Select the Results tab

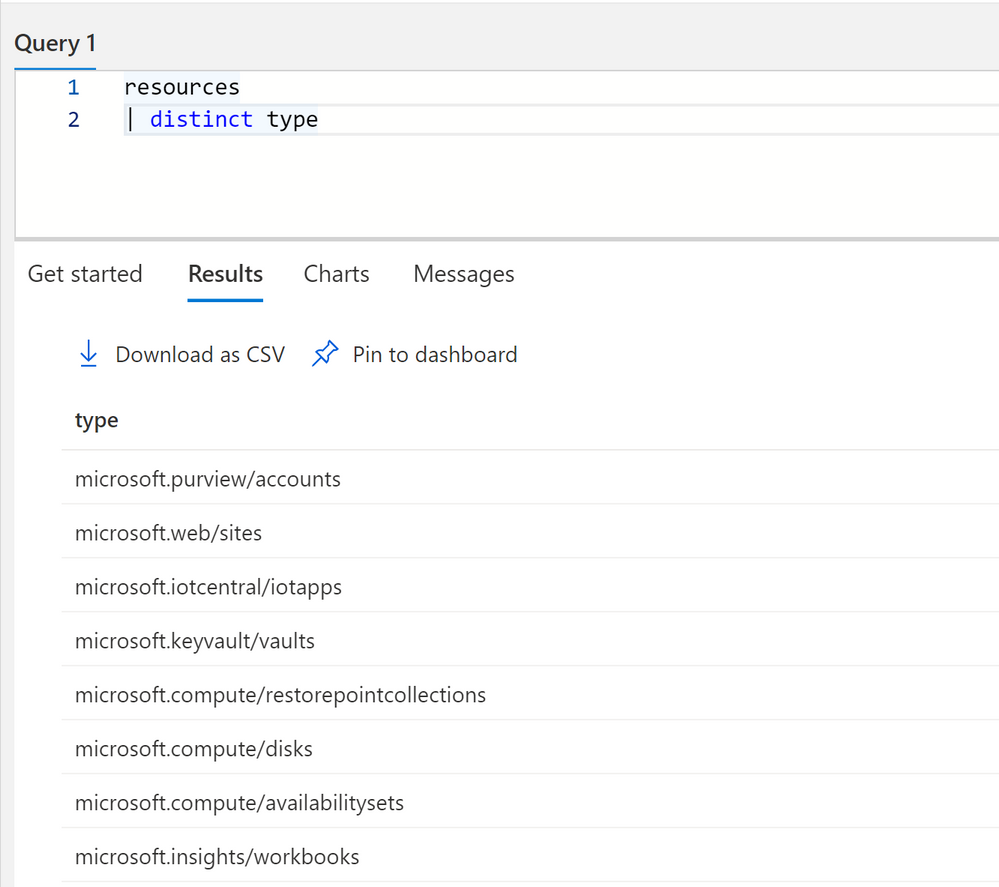(226, 274)
